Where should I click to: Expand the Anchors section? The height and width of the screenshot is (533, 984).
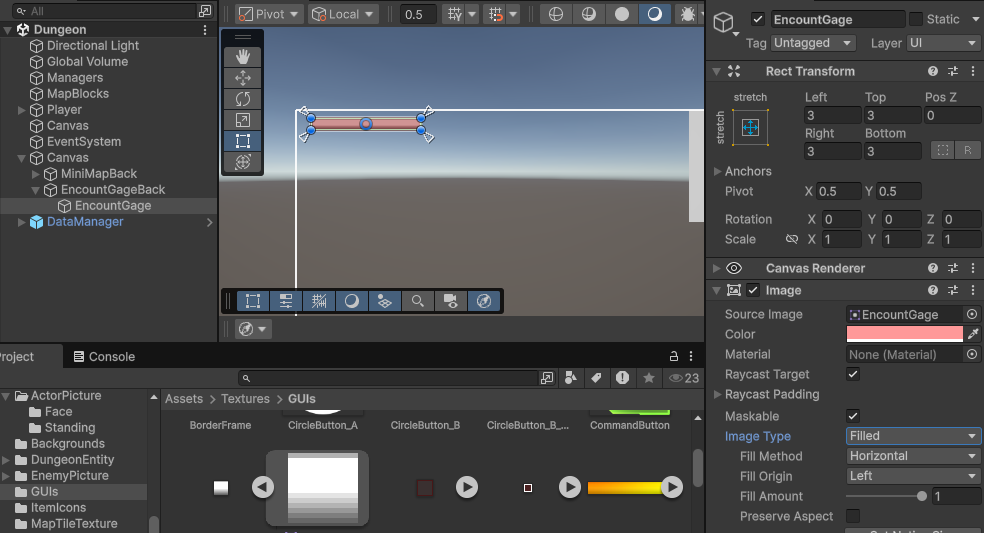pyautogui.click(x=717, y=171)
